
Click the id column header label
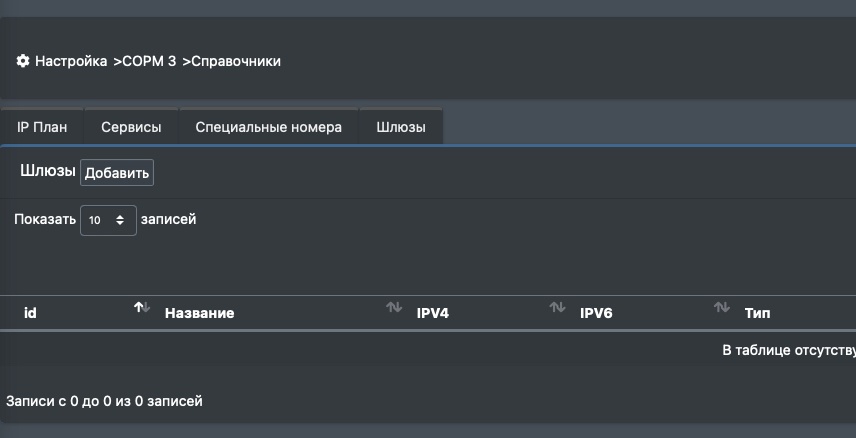[x=30, y=313]
